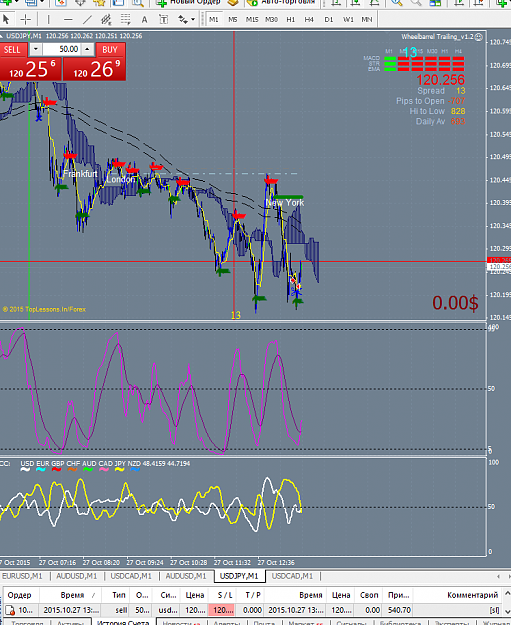Screen dimensions: 511x625
Task: Switch chart to M1 timeframe
Action: click(x=214, y=19)
